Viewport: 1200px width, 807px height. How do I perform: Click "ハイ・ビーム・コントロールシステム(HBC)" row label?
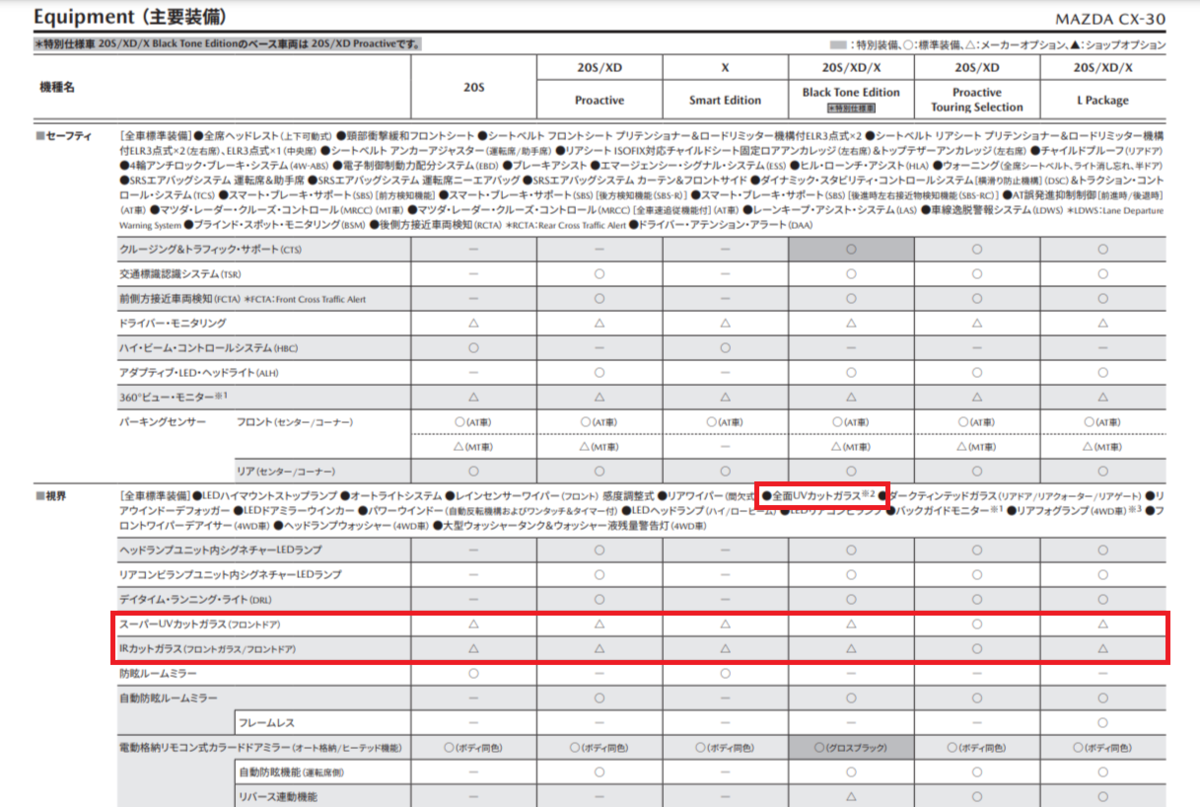pyautogui.click(x=208, y=348)
